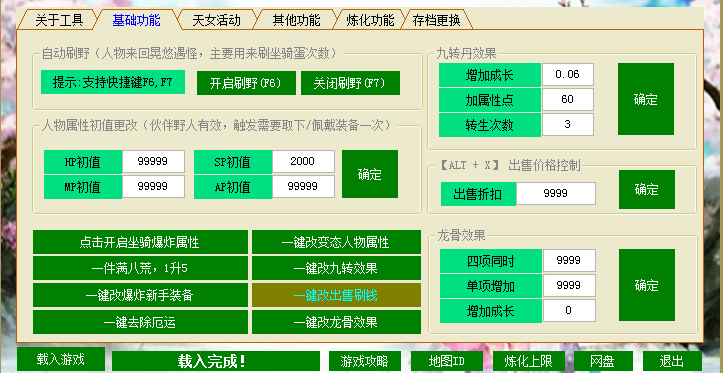This screenshot has height=373, width=723.
Task: Click the 开启刷野(F6) button
Action: (246, 83)
